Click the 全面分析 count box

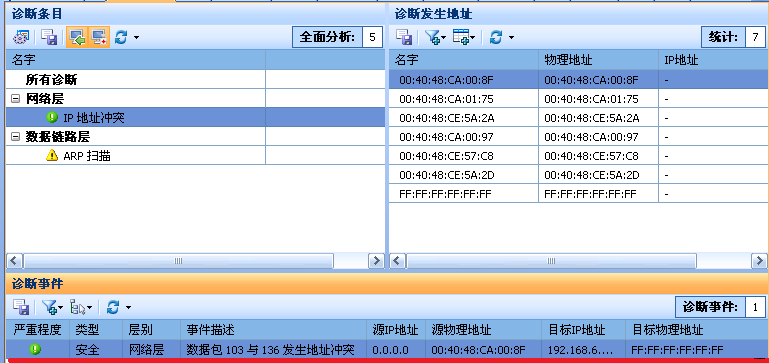(x=373, y=37)
